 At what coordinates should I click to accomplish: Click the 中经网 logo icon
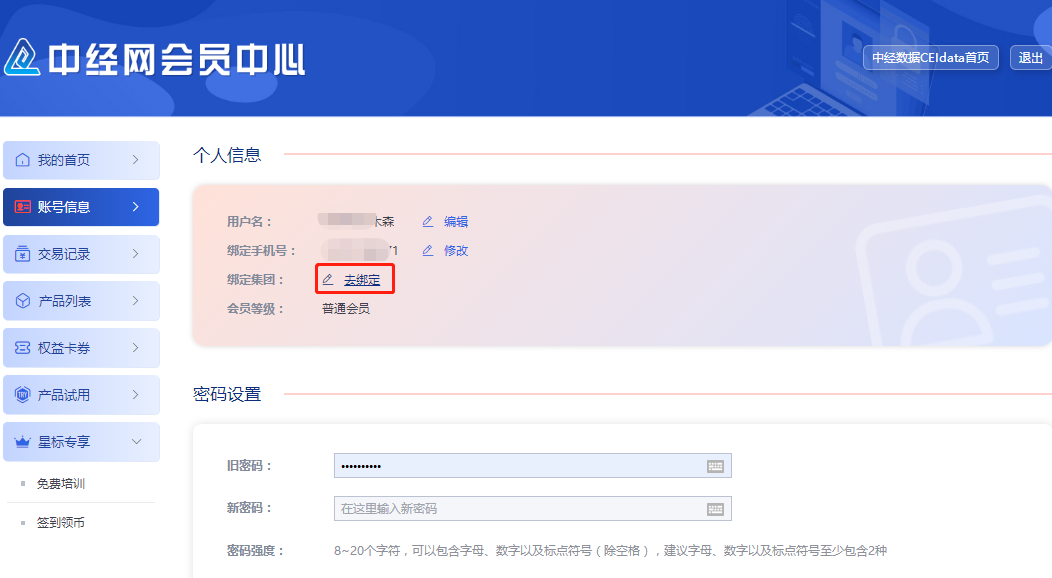(x=22, y=58)
